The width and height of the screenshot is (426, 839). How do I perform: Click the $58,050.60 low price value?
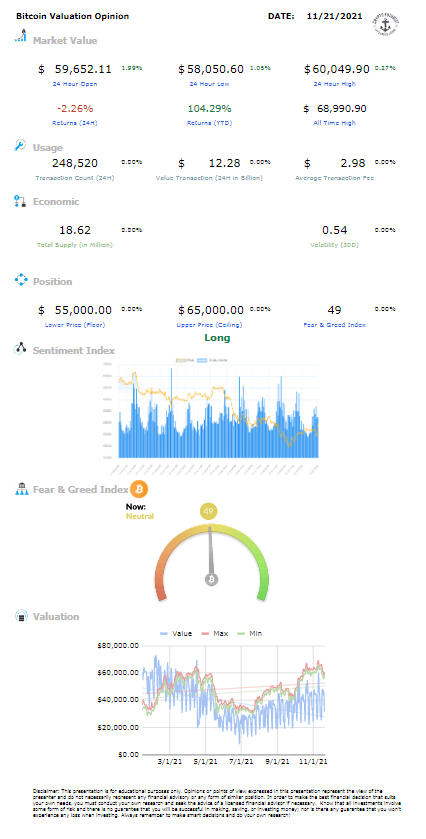click(x=211, y=69)
